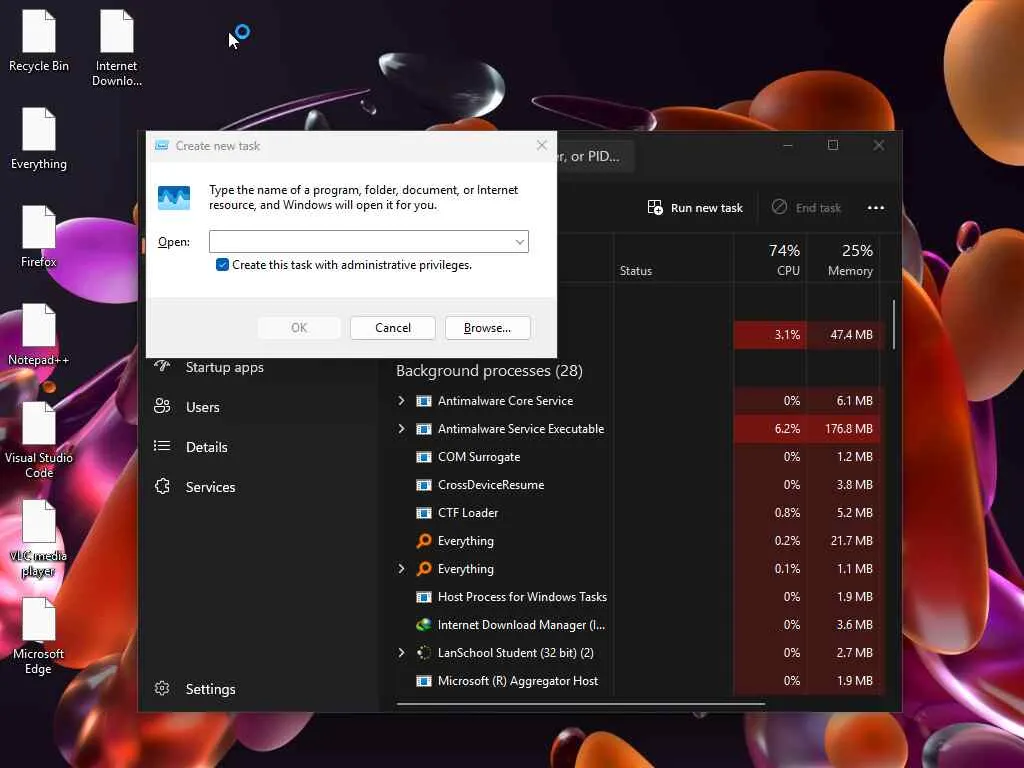Click the Task Manager search box
Screen dimensions: 1024x768
(x=594, y=156)
